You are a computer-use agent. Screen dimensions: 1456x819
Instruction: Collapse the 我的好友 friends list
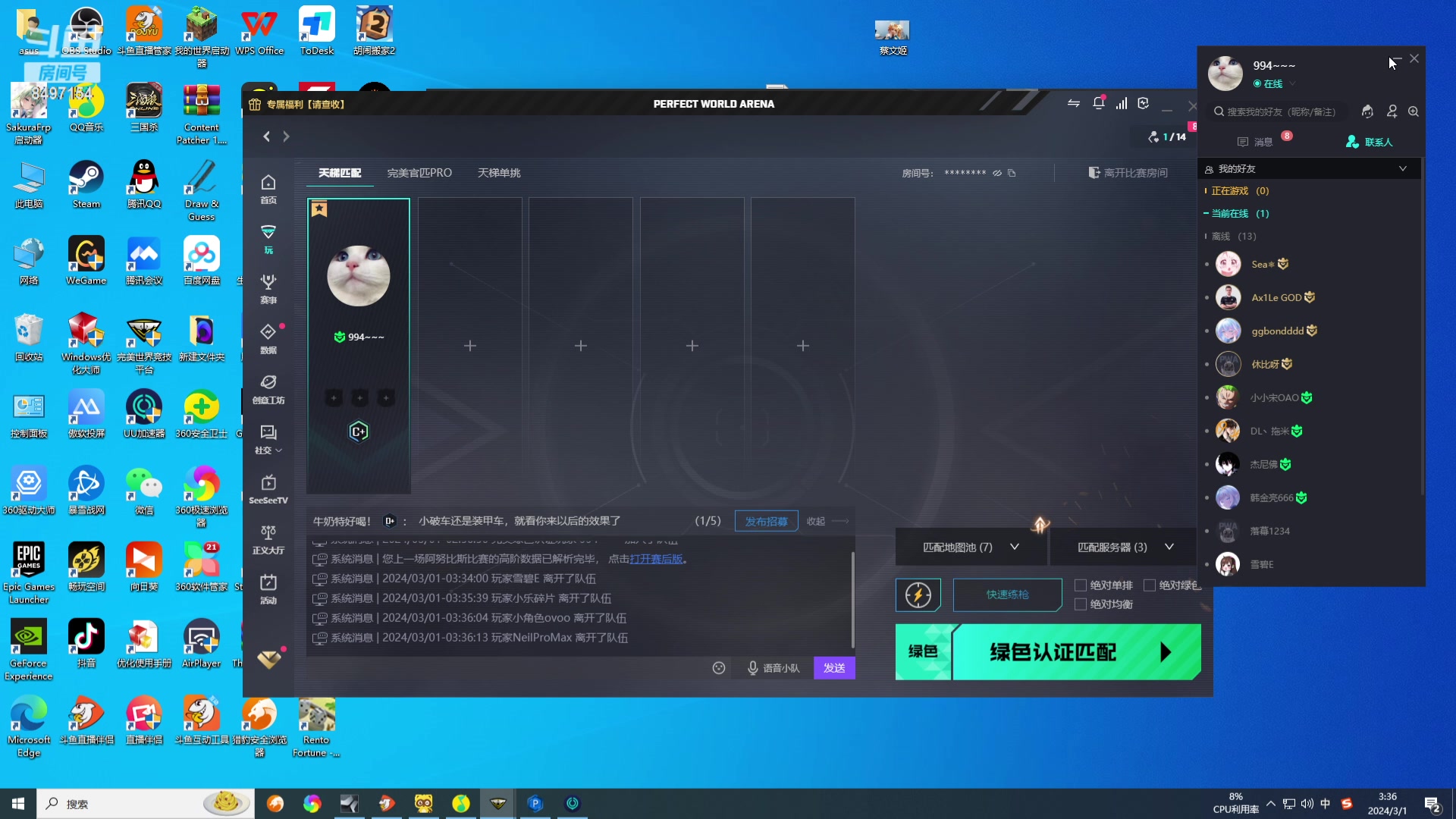point(1402,168)
